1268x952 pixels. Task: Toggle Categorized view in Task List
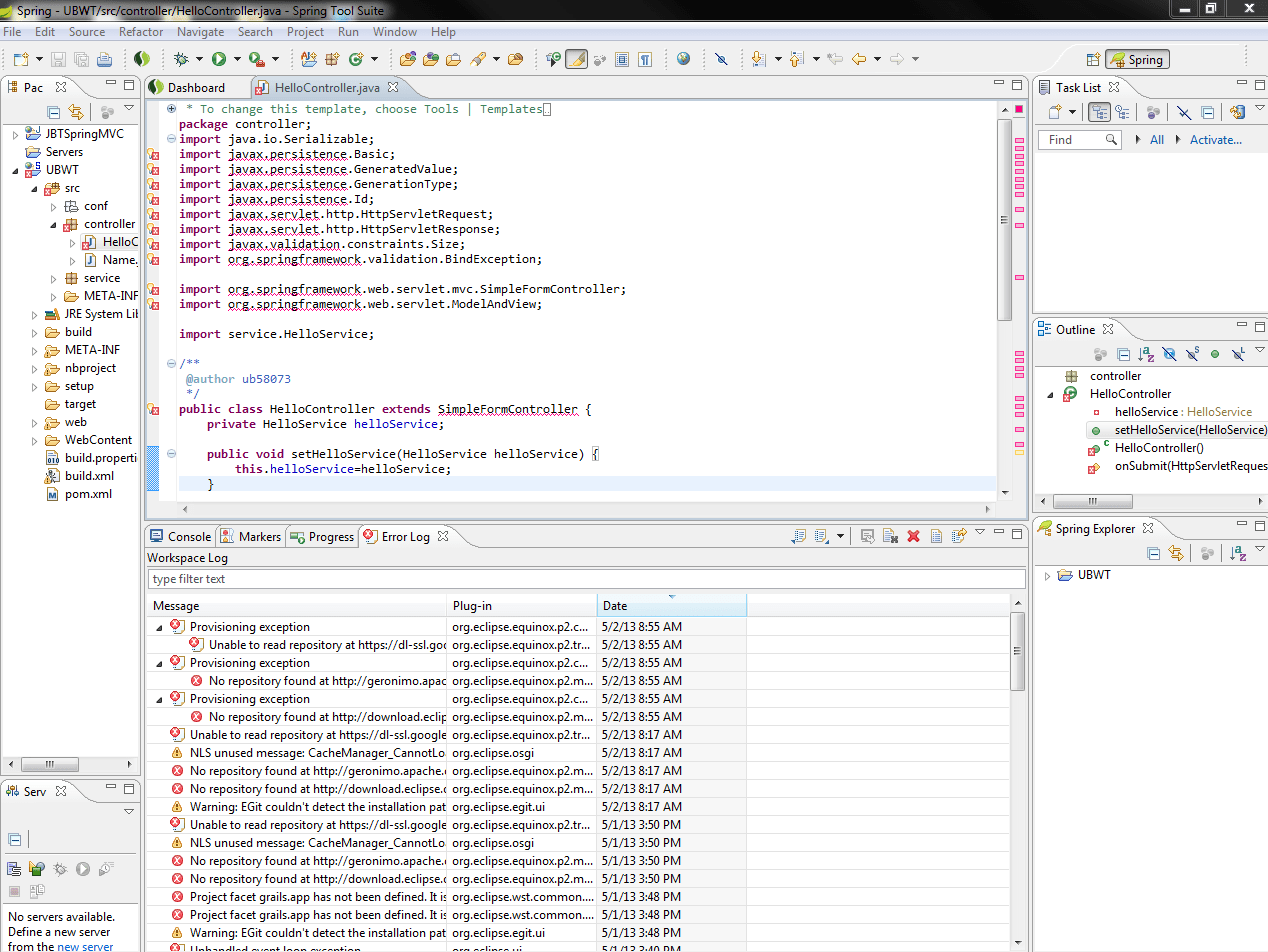pos(1099,113)
